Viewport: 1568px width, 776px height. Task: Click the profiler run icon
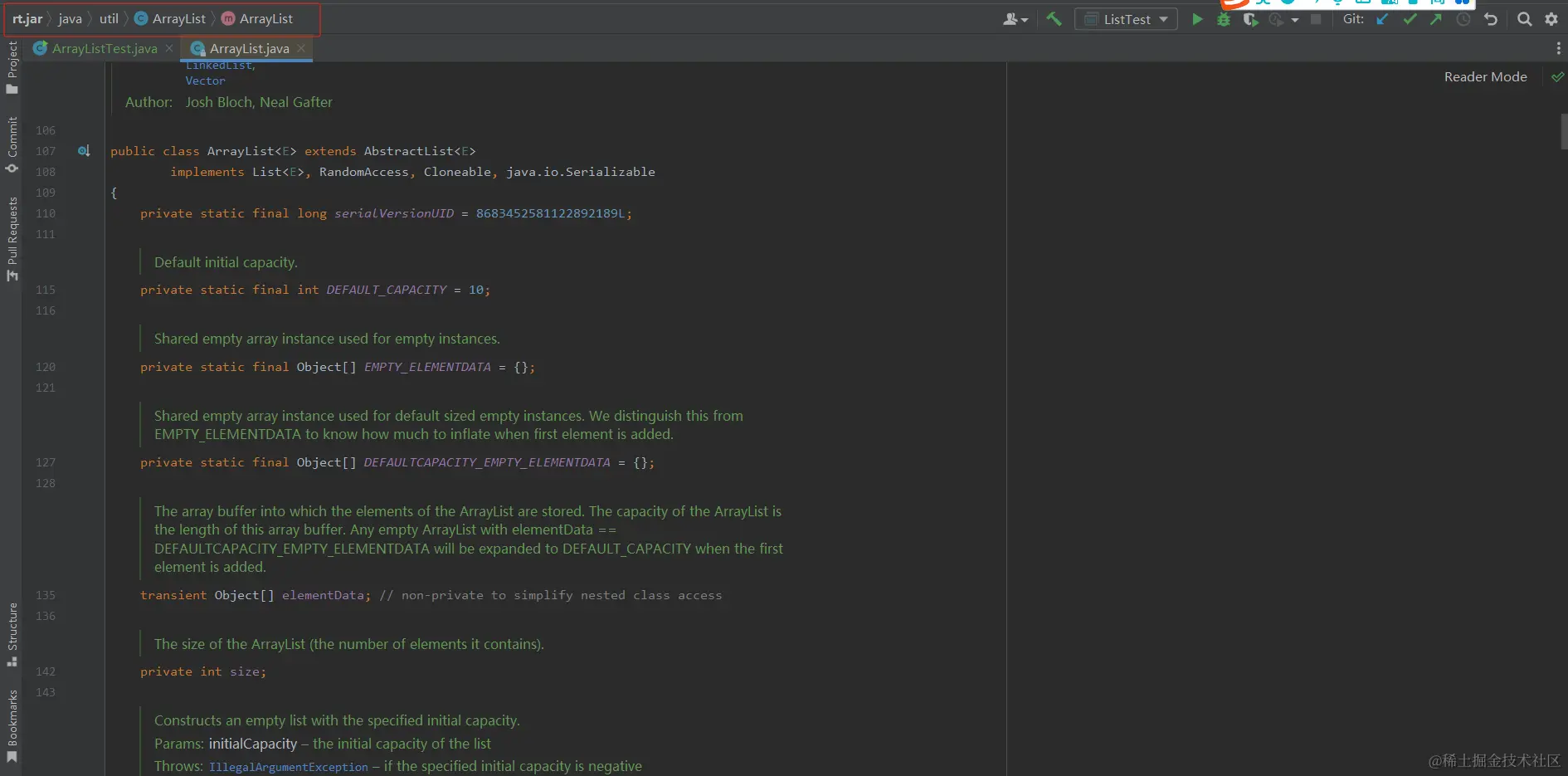point(1277,19)
